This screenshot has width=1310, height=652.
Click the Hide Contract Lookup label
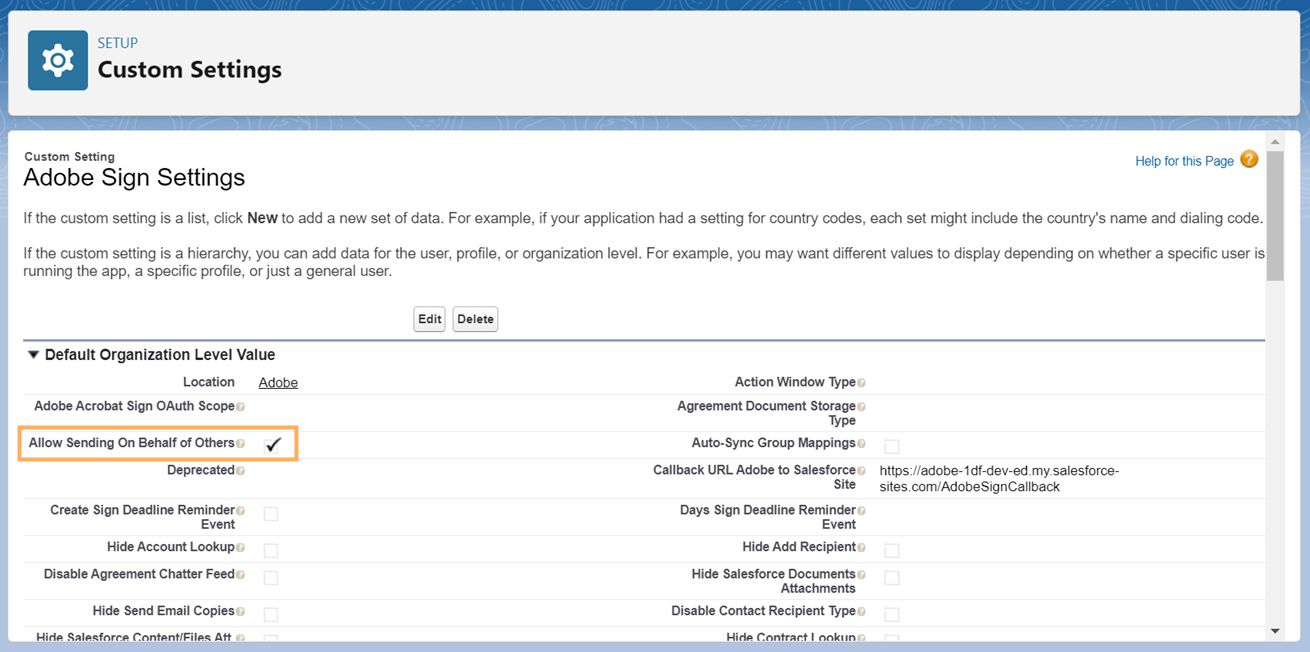click(x=791, y=638)
